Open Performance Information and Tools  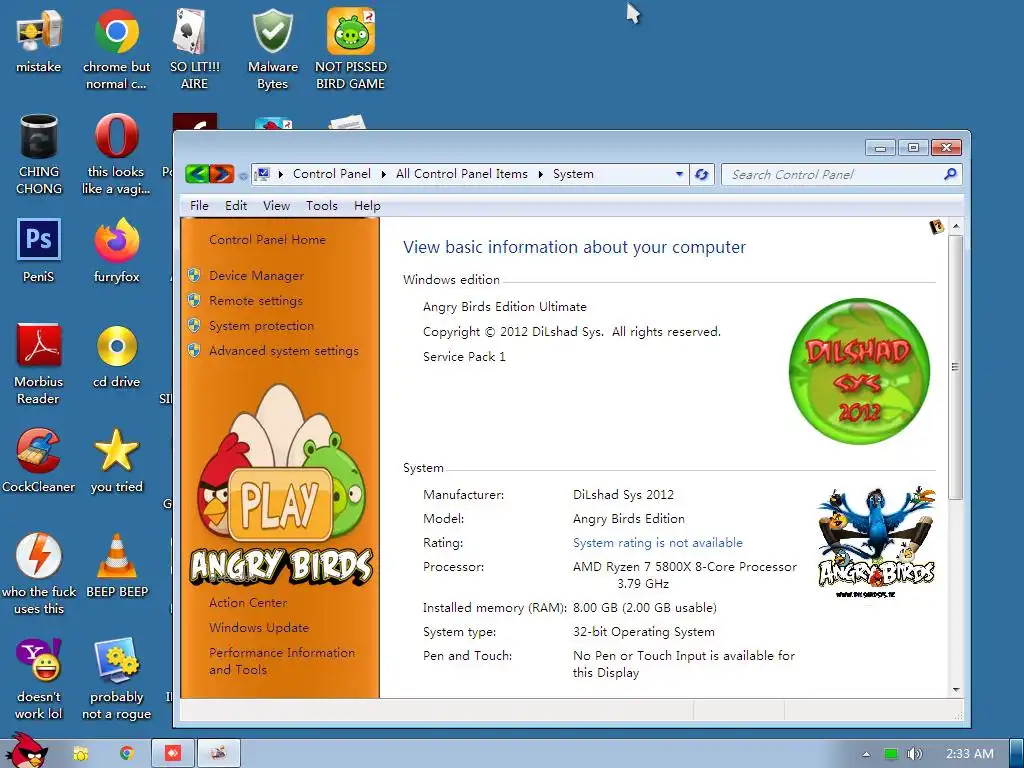click(281, 661)
